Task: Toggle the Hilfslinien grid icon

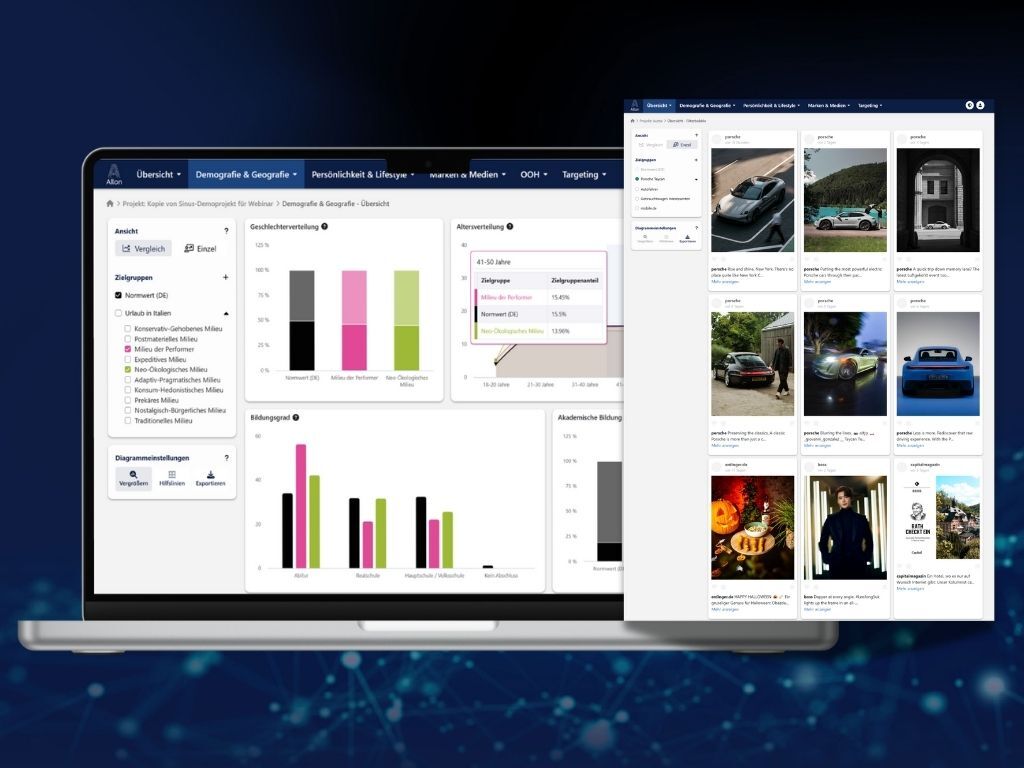Action: [172, 475]
